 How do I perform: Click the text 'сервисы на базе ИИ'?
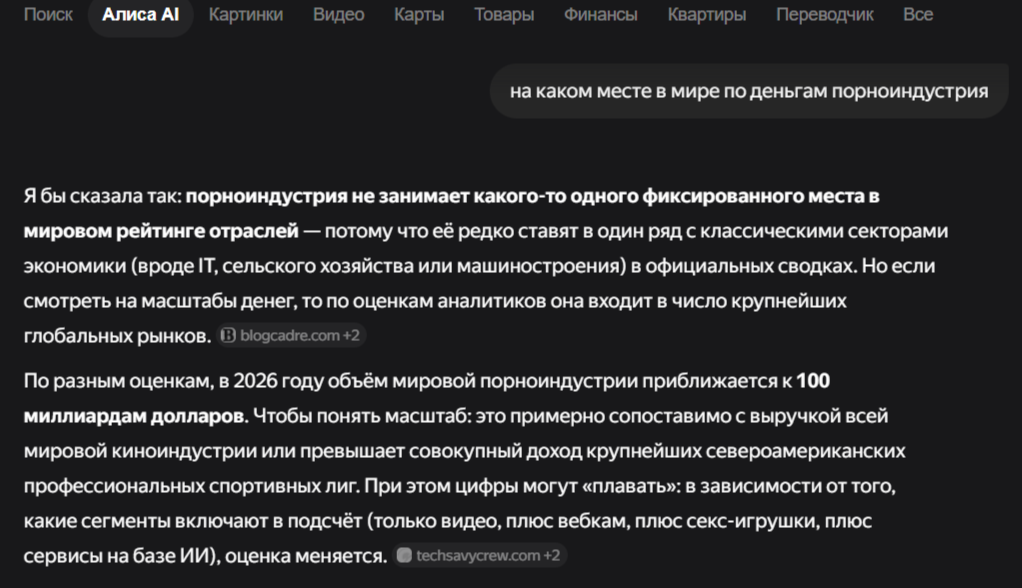point(119,556)
